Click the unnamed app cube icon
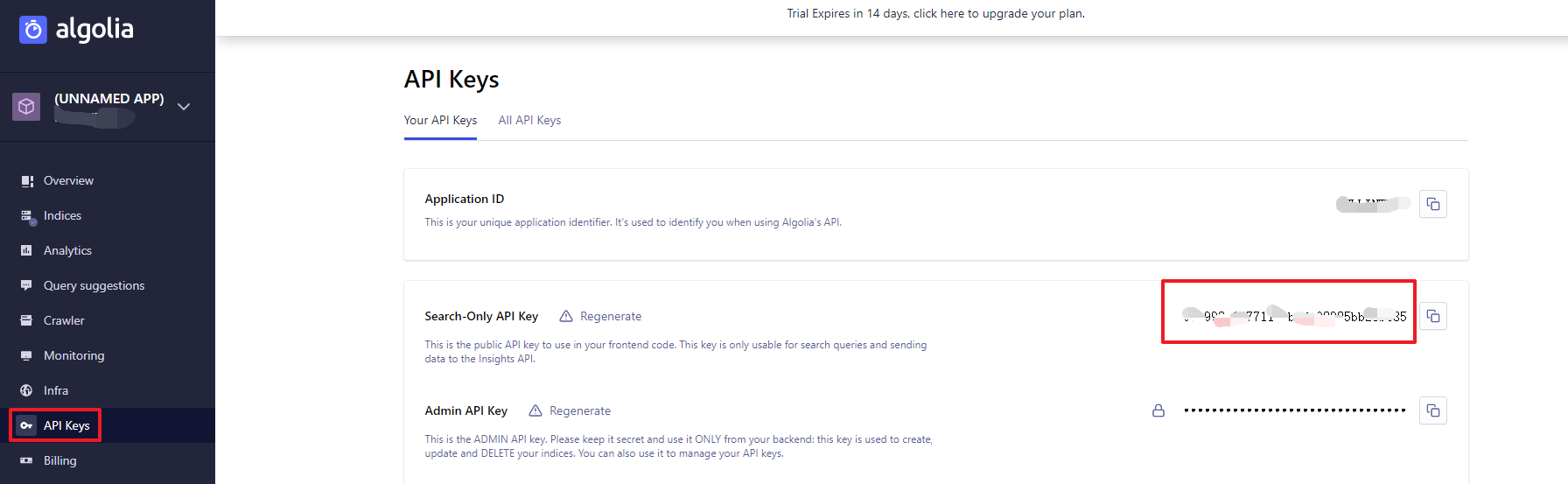This screenshot has height=484, width=1568. click(x=26, y=107)
